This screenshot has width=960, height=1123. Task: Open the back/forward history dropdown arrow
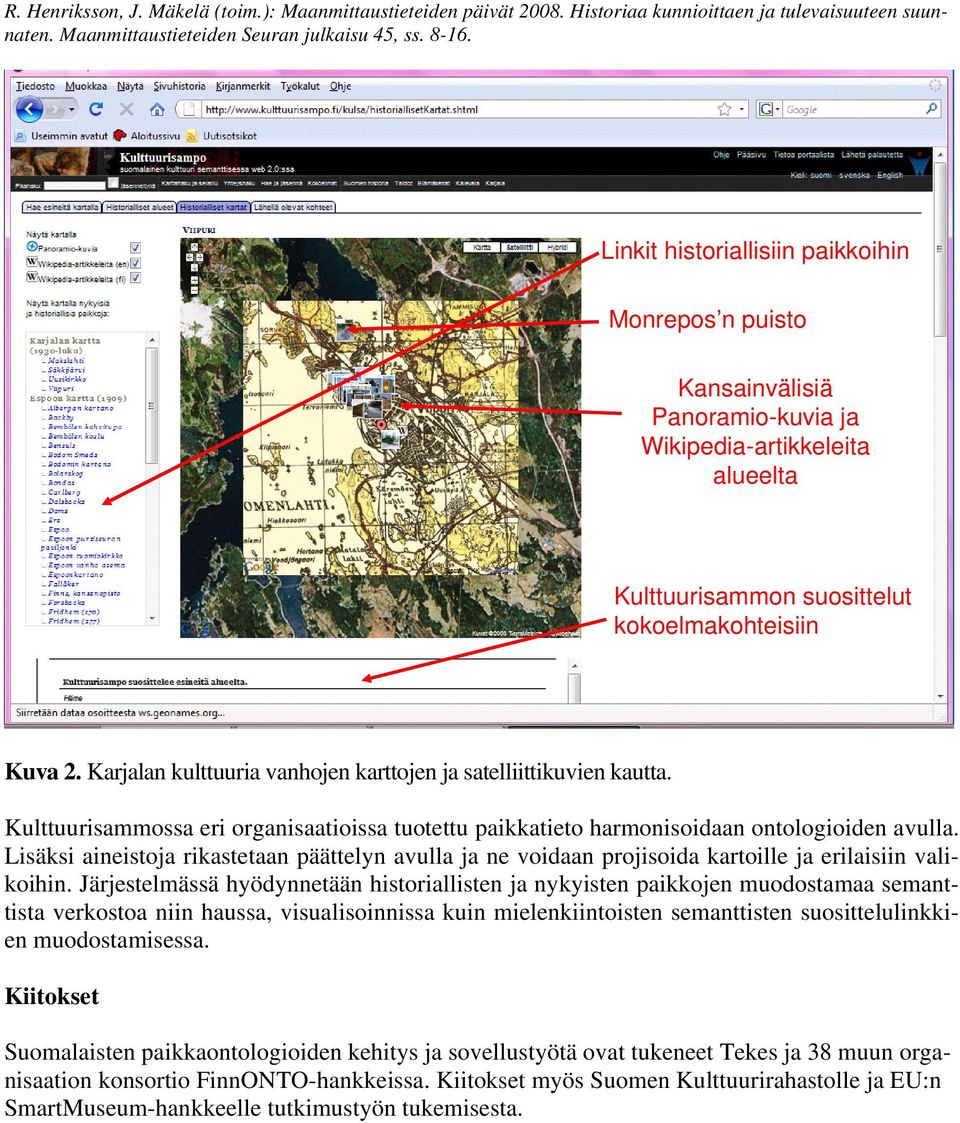coord(72,110)
